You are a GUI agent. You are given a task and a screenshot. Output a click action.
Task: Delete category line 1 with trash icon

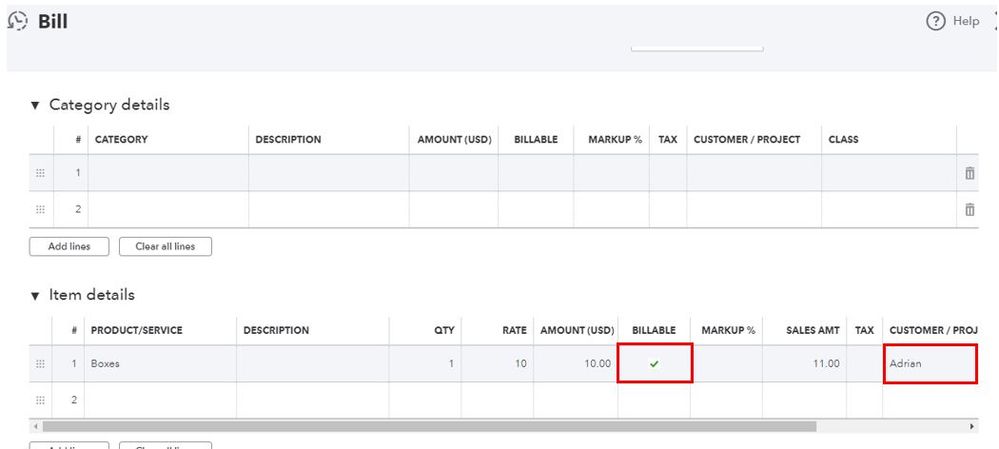pyautogui.click(x=969, y=173)
